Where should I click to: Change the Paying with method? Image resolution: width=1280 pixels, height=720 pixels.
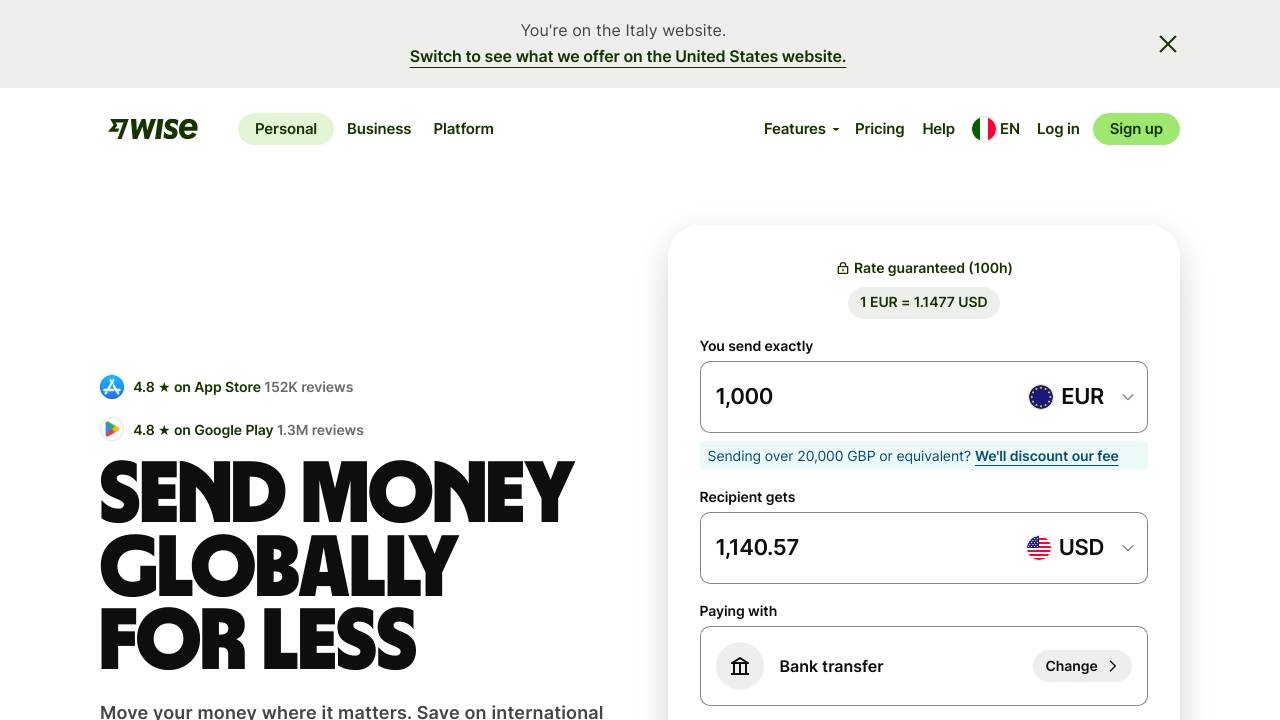click(1081, 666)
